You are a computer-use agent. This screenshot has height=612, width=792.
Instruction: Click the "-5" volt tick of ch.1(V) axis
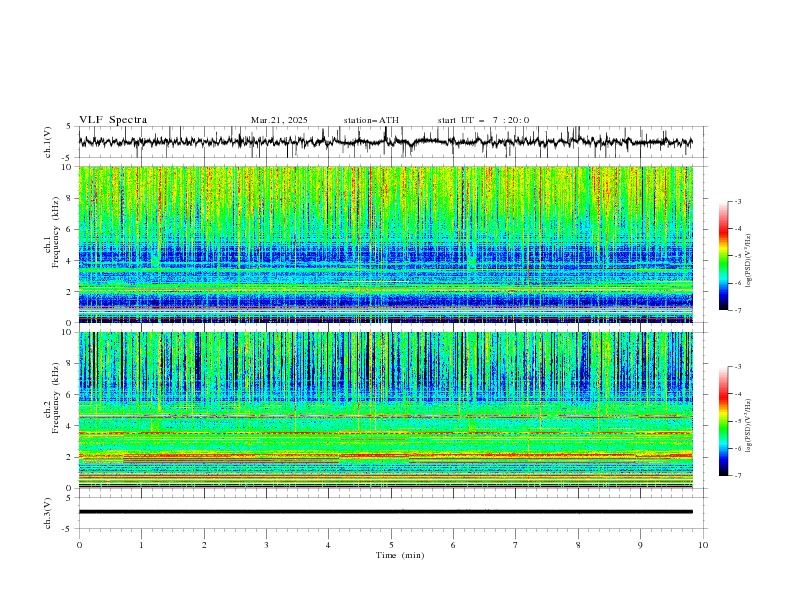pos(67,158)
